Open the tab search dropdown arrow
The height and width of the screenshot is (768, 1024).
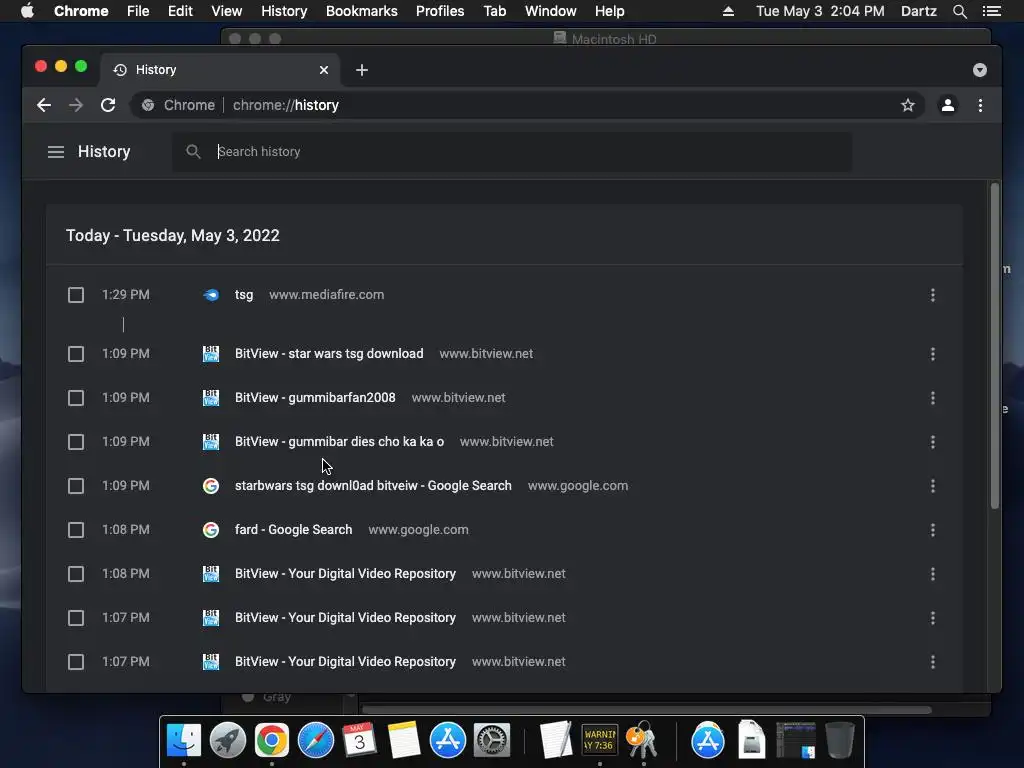(980, 70)
